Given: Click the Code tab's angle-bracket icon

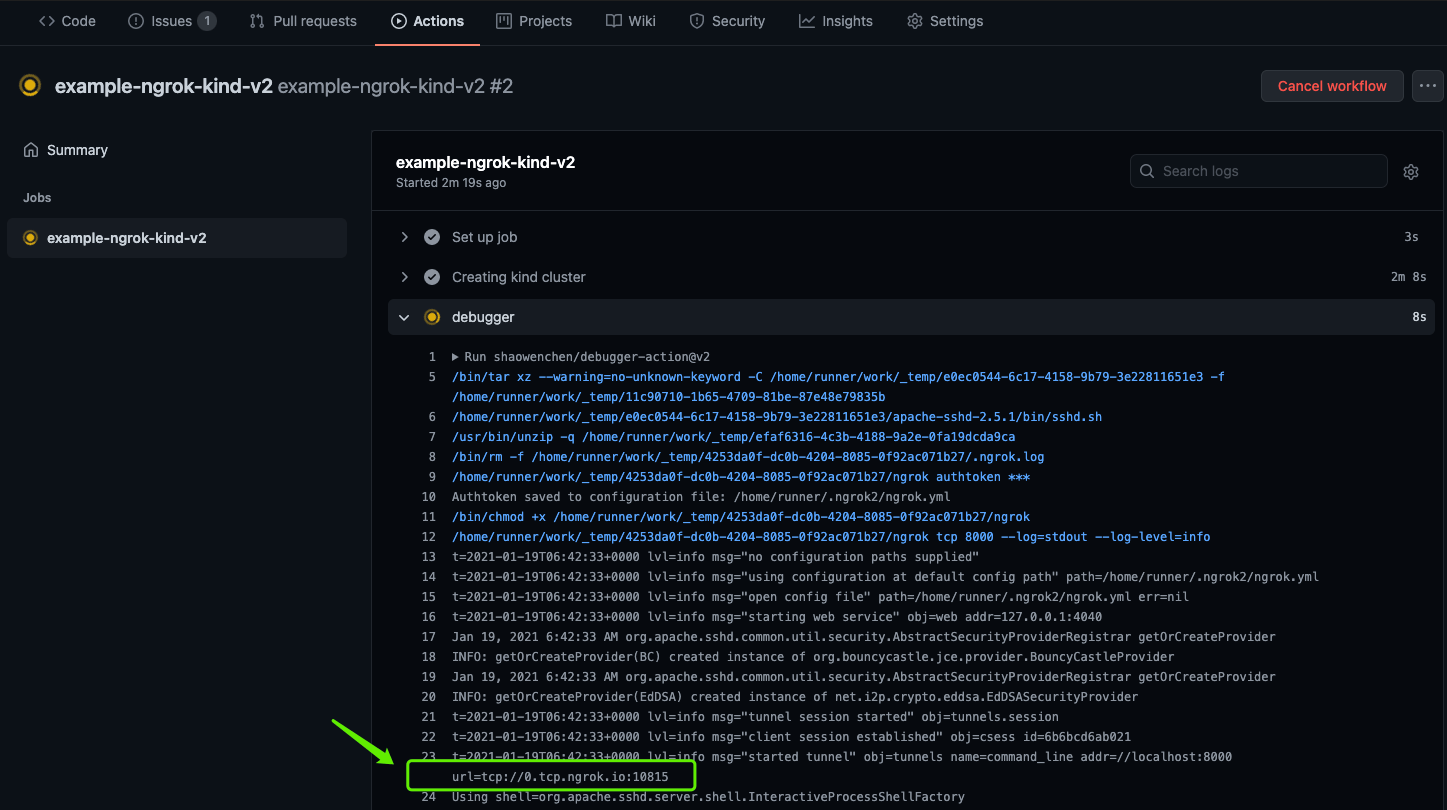Looking at the screenshot, I should [47, 21].
